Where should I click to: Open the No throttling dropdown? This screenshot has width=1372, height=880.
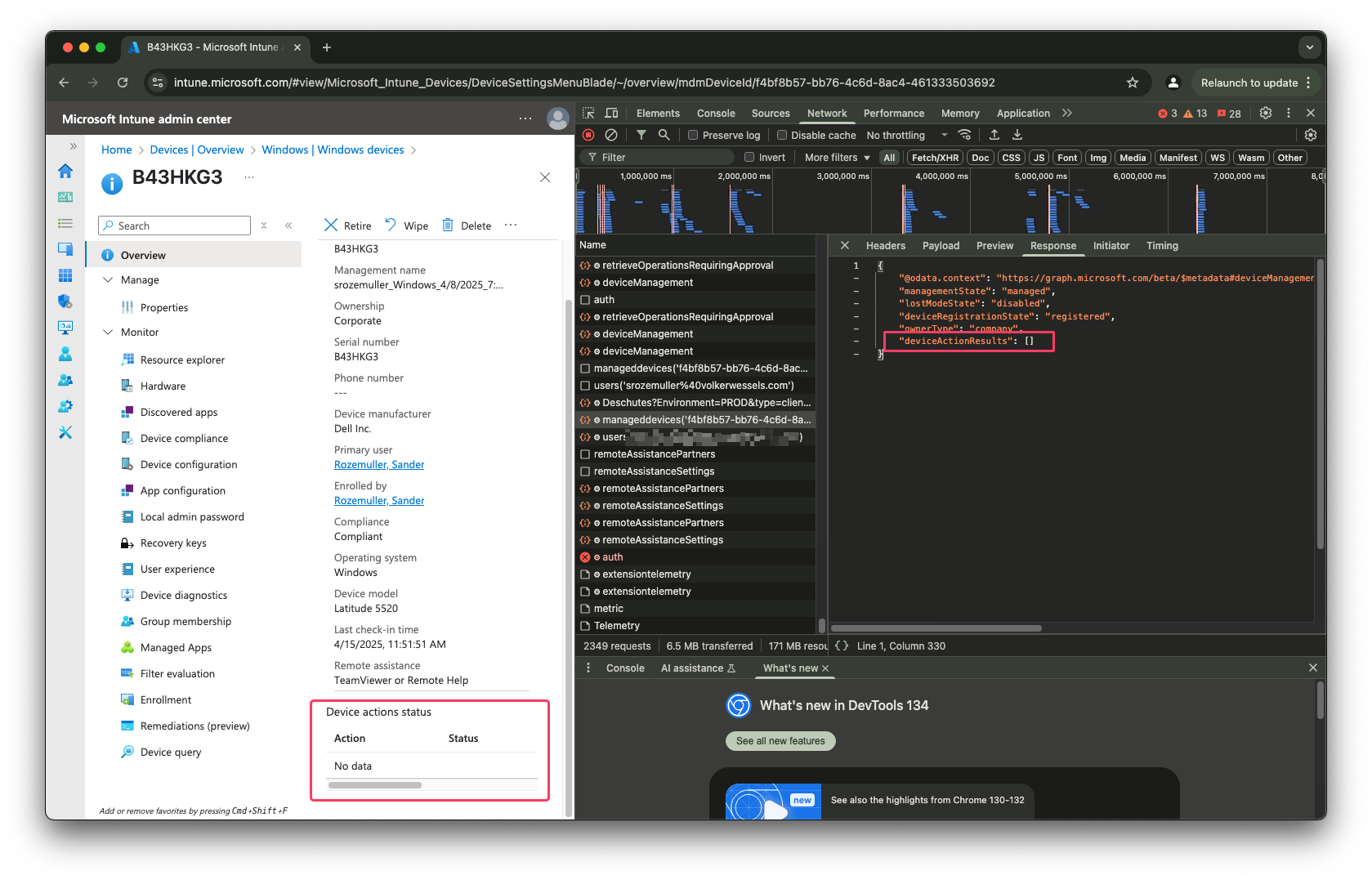[x=907, y=135]
